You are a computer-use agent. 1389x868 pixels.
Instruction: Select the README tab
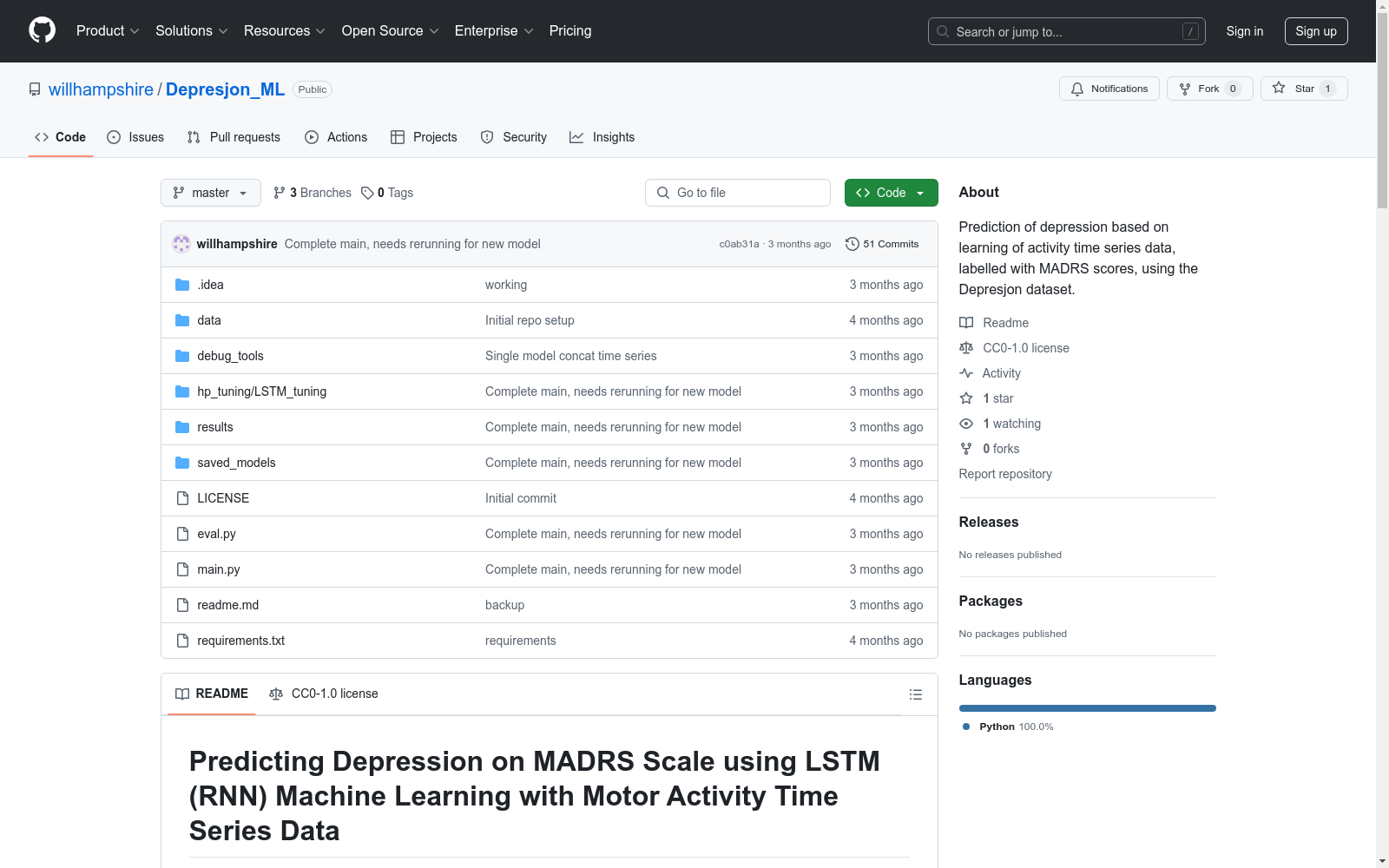tap(212, 694)
